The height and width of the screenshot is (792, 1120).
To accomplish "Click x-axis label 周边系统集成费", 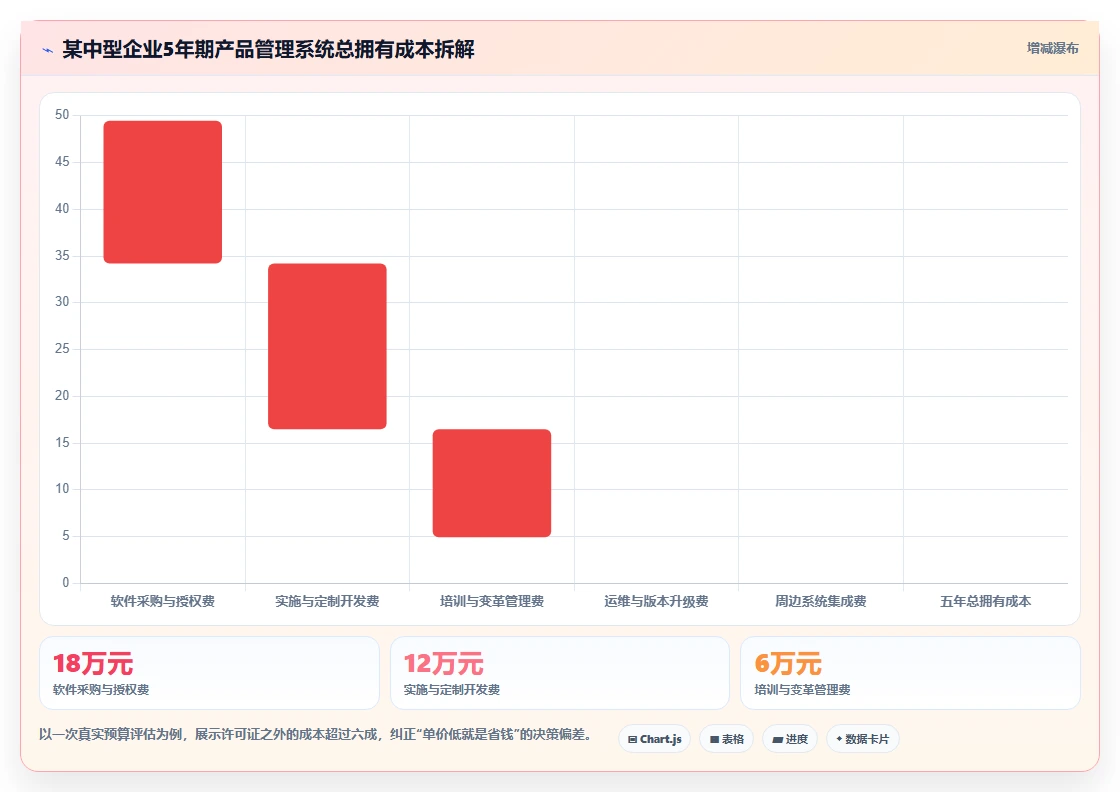I will (x=821, y=601).
